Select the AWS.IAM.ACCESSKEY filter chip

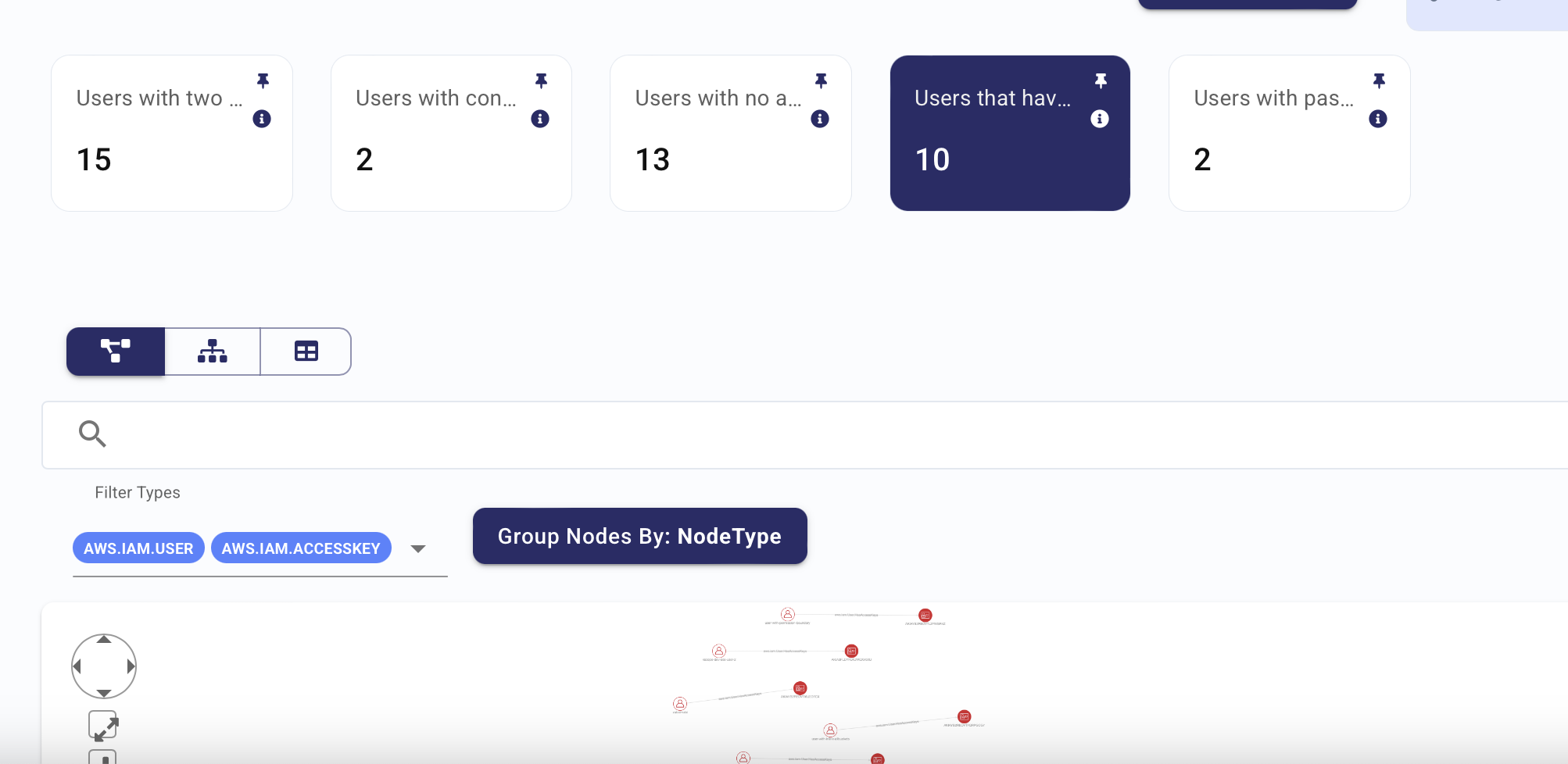[x=301, y=548]
